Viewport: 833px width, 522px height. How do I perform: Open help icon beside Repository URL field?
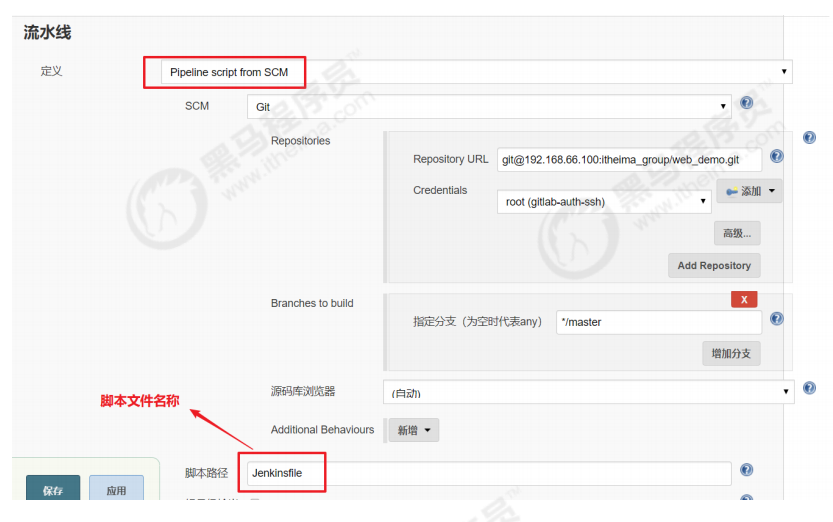click(776, 156)
